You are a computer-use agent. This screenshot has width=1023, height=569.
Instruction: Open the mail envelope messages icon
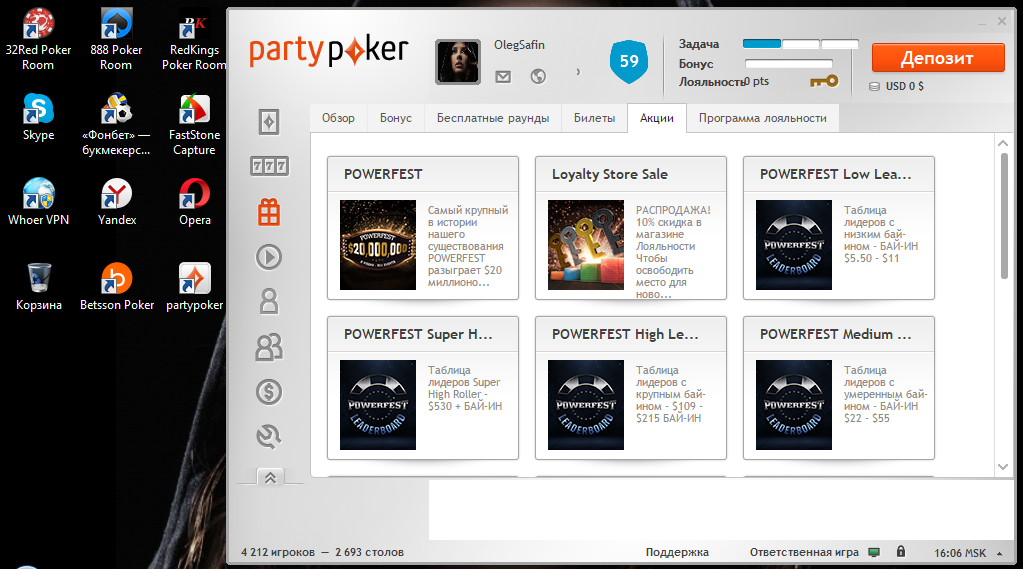point(503,77)
